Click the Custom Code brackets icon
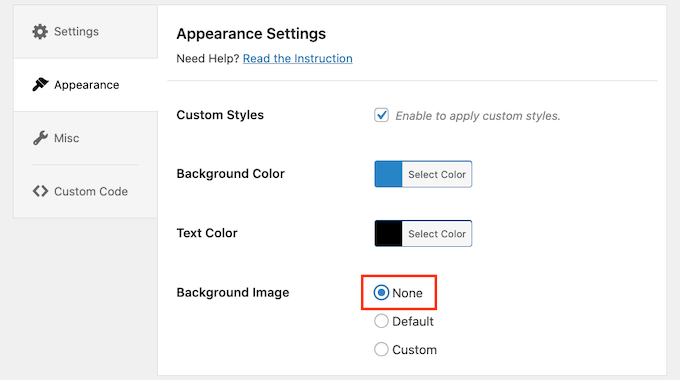This screenshot has height=380, width=680. (x=40, y=191)
